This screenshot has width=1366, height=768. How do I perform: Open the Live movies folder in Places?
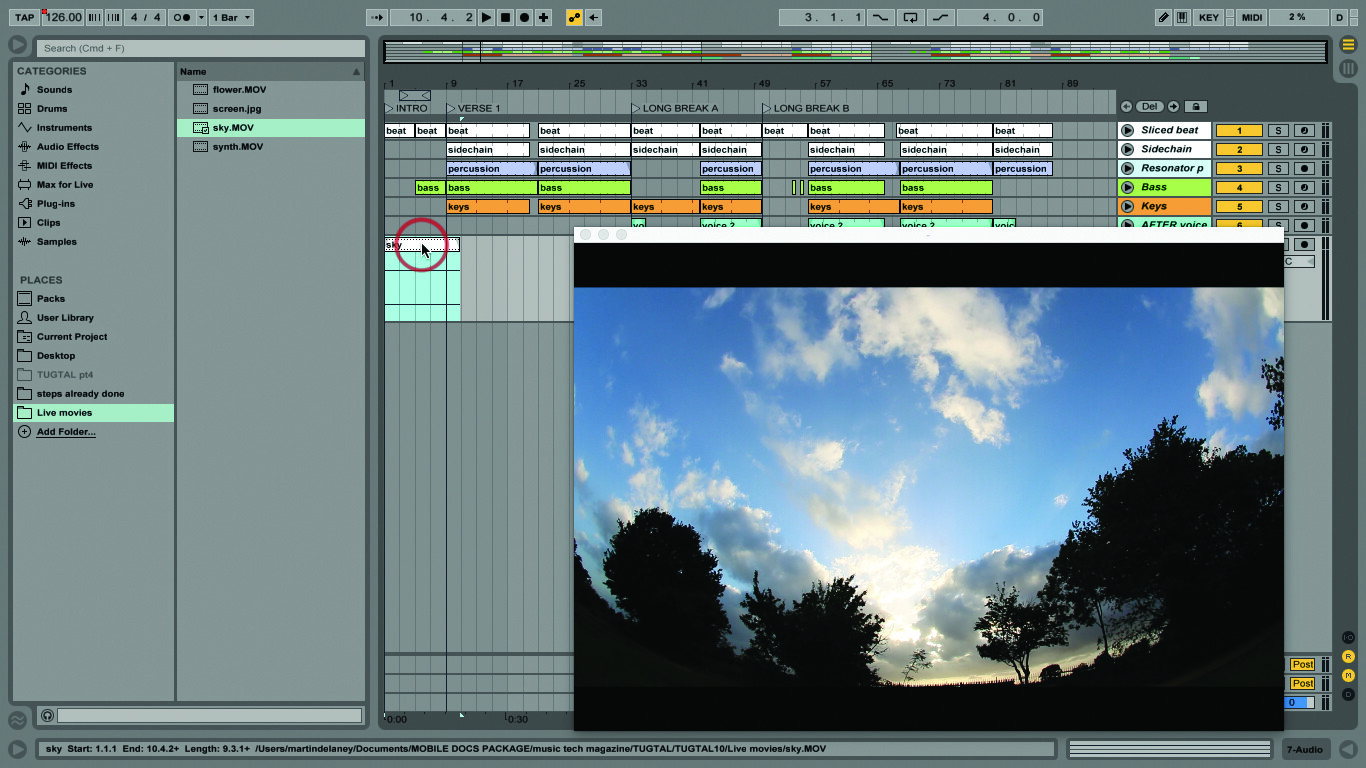(x=64, y=413)
